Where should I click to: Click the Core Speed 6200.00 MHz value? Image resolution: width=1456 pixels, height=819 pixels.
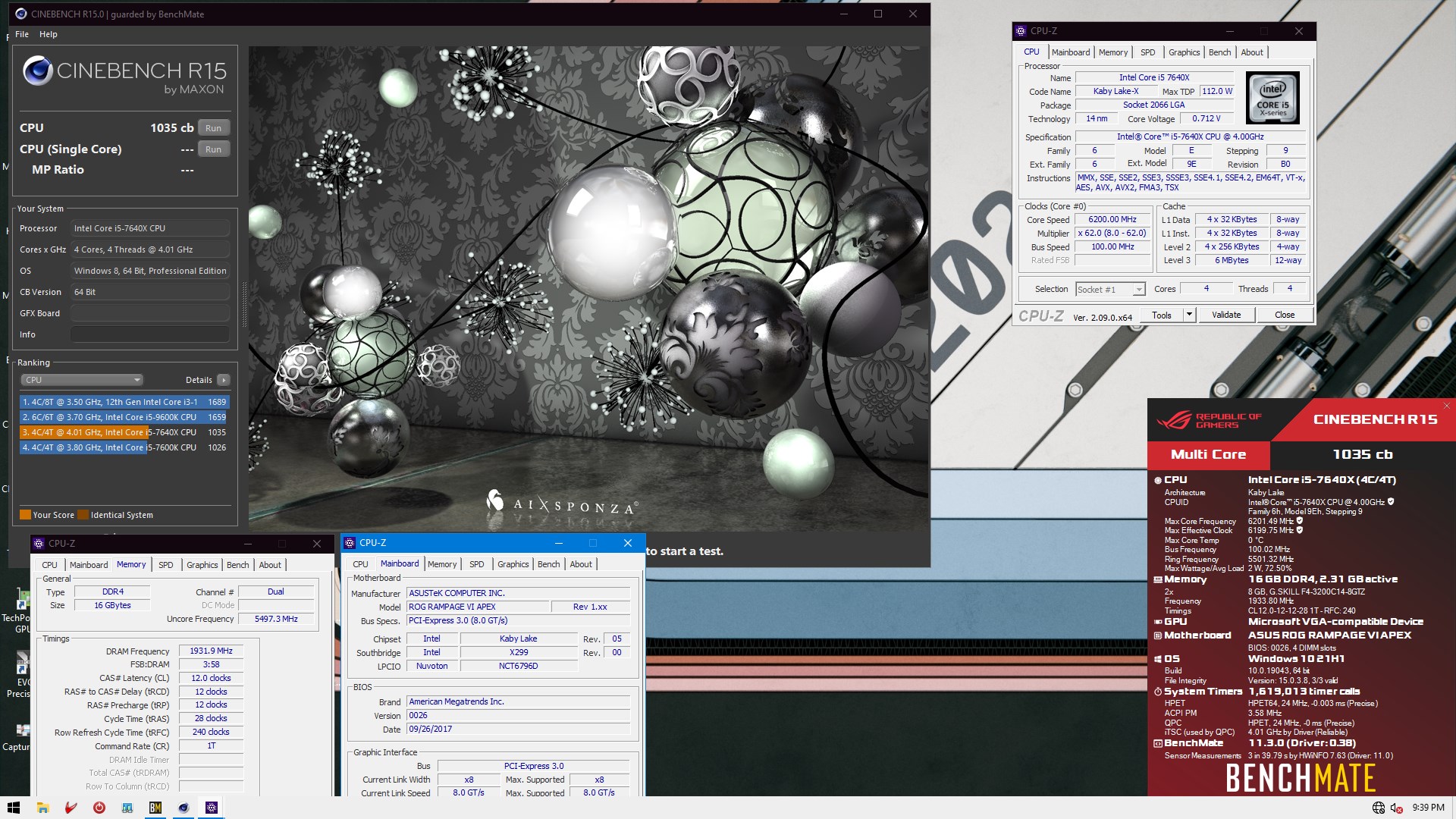(x=1112, y=220)
